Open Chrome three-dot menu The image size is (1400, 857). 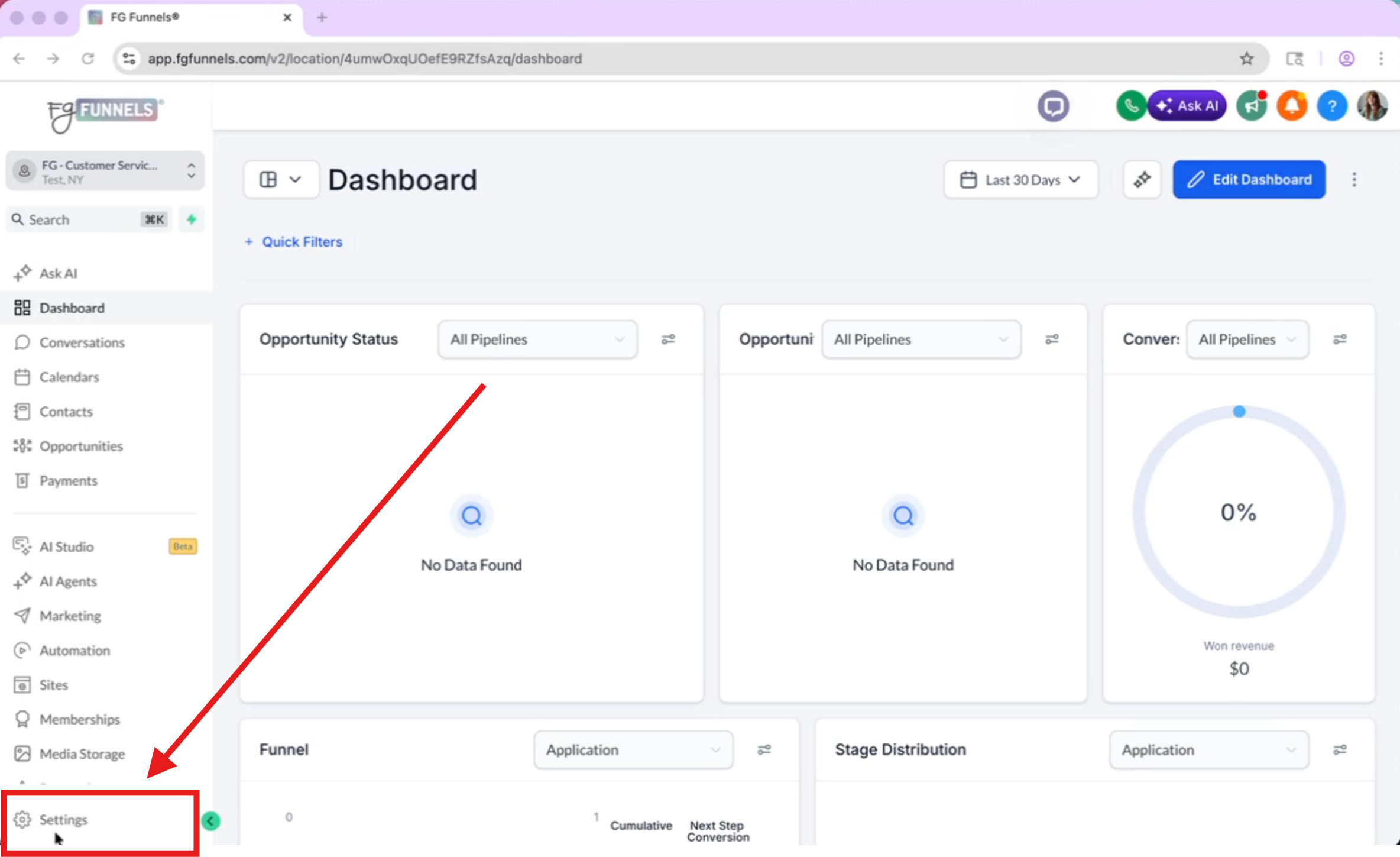point(1381,59)
